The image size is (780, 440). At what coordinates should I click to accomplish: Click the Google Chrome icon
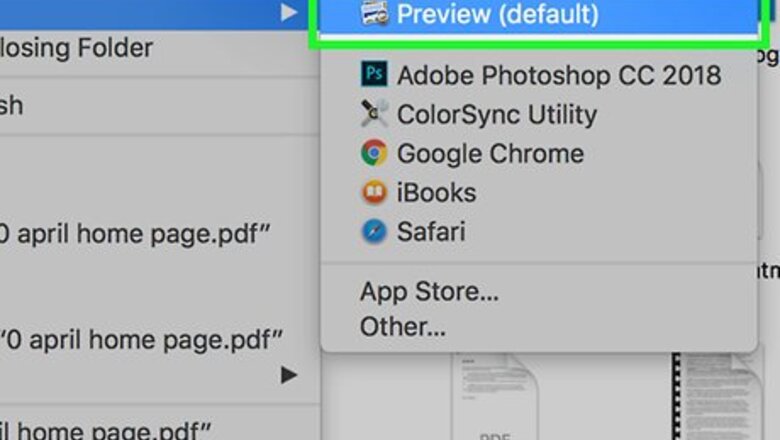375,153
